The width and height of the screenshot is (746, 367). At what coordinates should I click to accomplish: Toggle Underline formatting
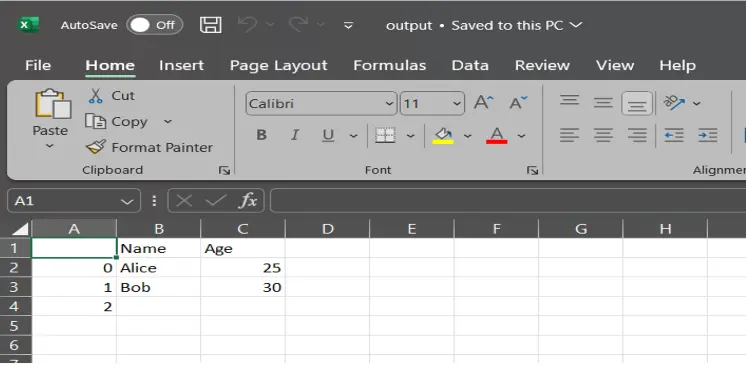(x=328, y=136)
